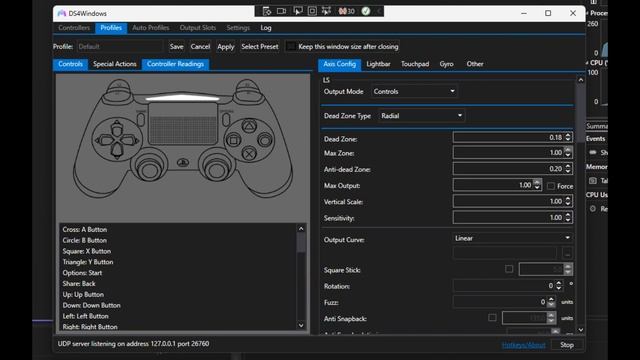Click D-pad left on the controller image
The width and height of the screenshot is (640, 360).
tap(104, 140)
